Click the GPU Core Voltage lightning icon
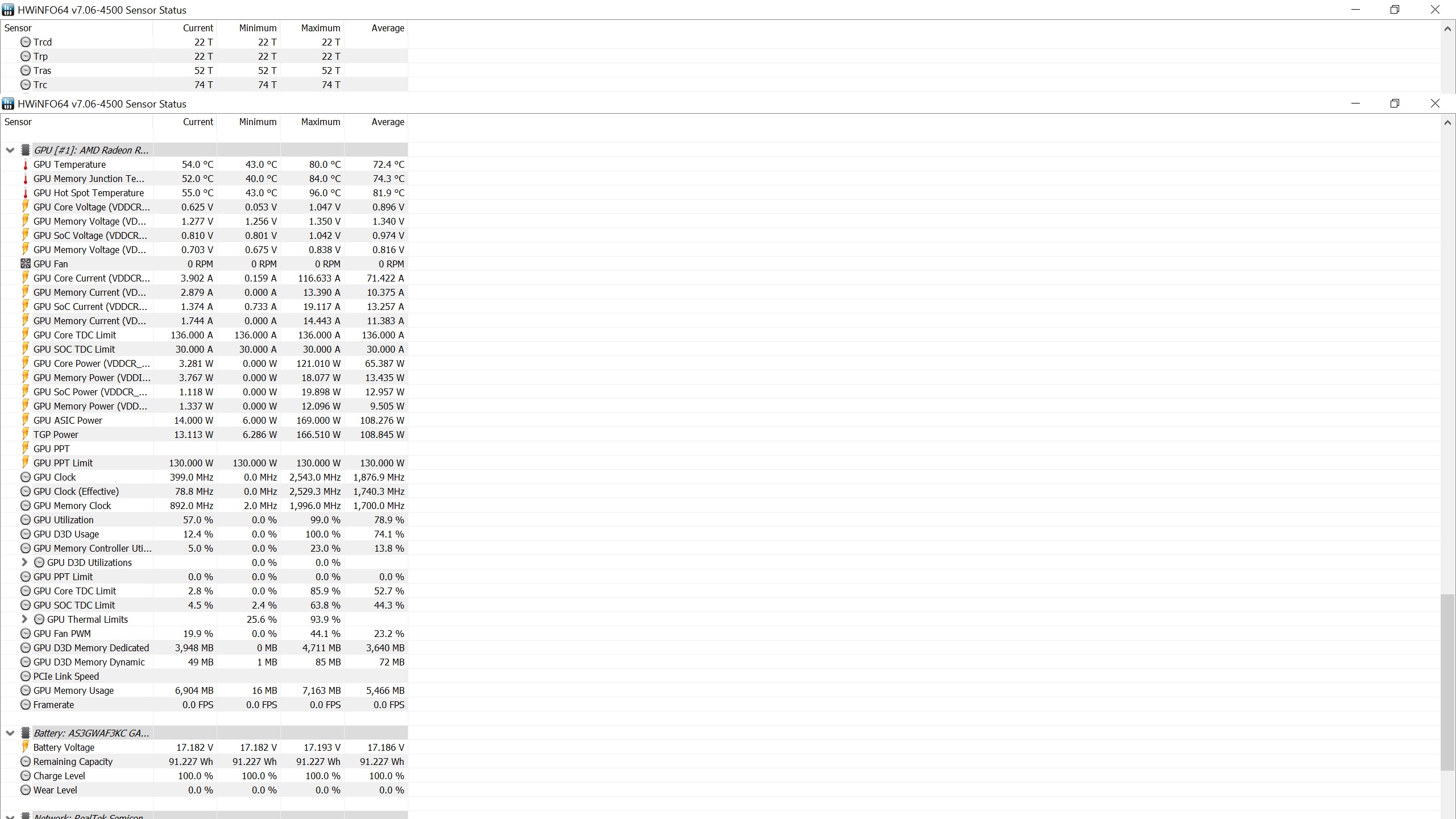The image size is (1456, 819). click(x=25, y=207)
